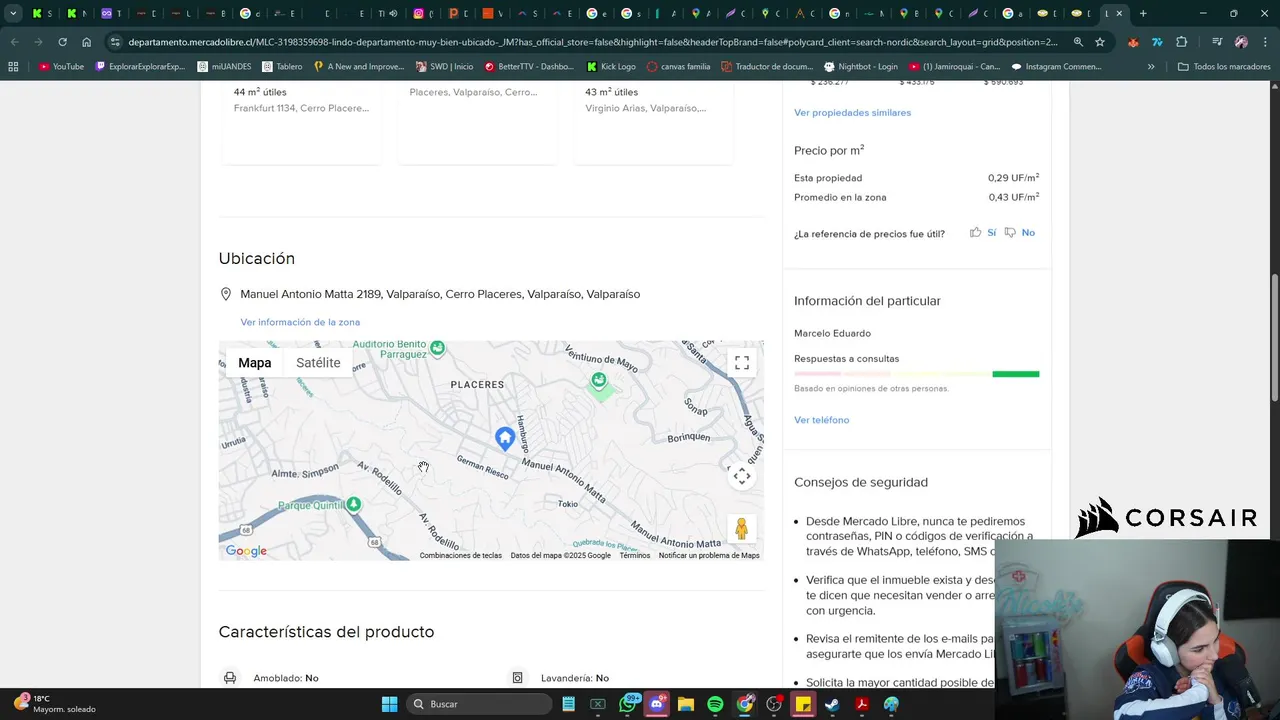Open the BetterTTV Dashboard bookmark
The height and width of the screenshot is (720, 1280).
pyautogui.click(x=529, y=67)
